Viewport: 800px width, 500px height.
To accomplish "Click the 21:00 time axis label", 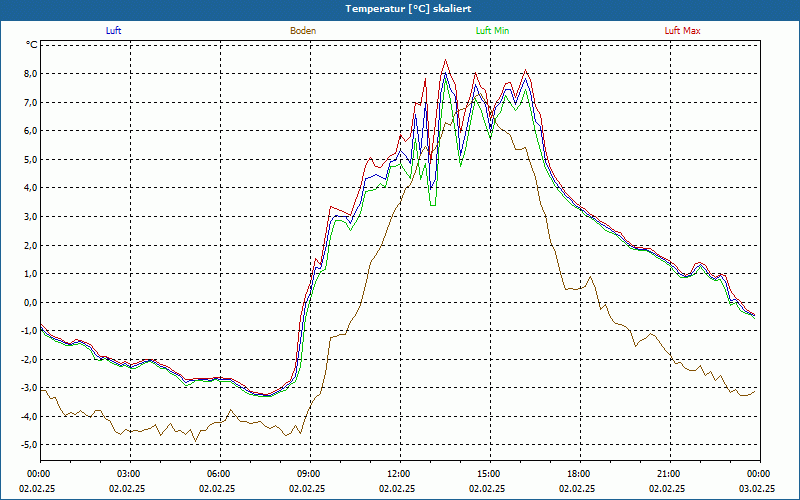I will click(670, 473).
